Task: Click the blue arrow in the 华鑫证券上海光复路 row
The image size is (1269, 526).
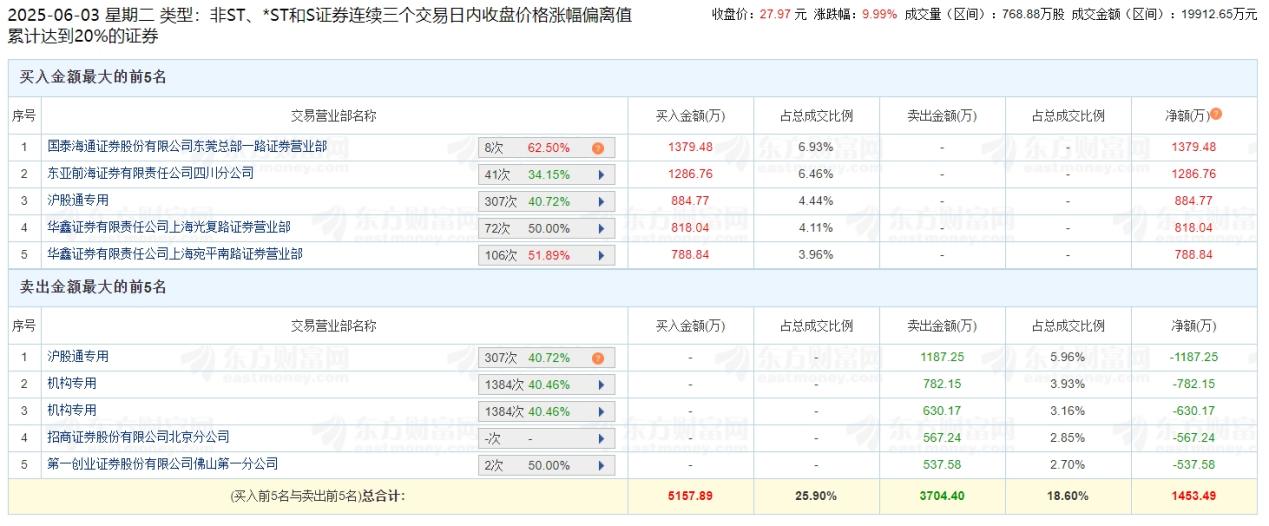Action: 601,228
